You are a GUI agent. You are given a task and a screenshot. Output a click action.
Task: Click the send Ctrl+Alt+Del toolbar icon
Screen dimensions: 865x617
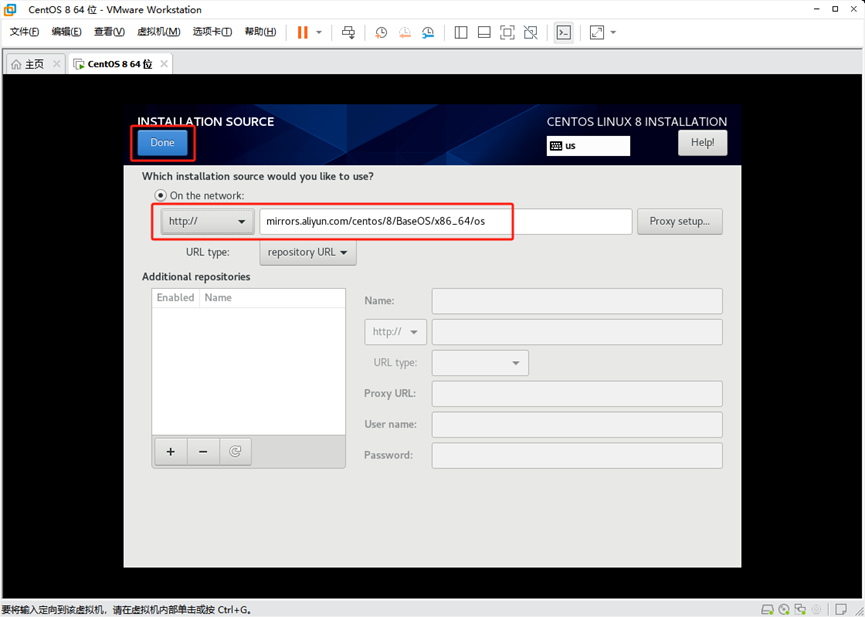[348, 33]
